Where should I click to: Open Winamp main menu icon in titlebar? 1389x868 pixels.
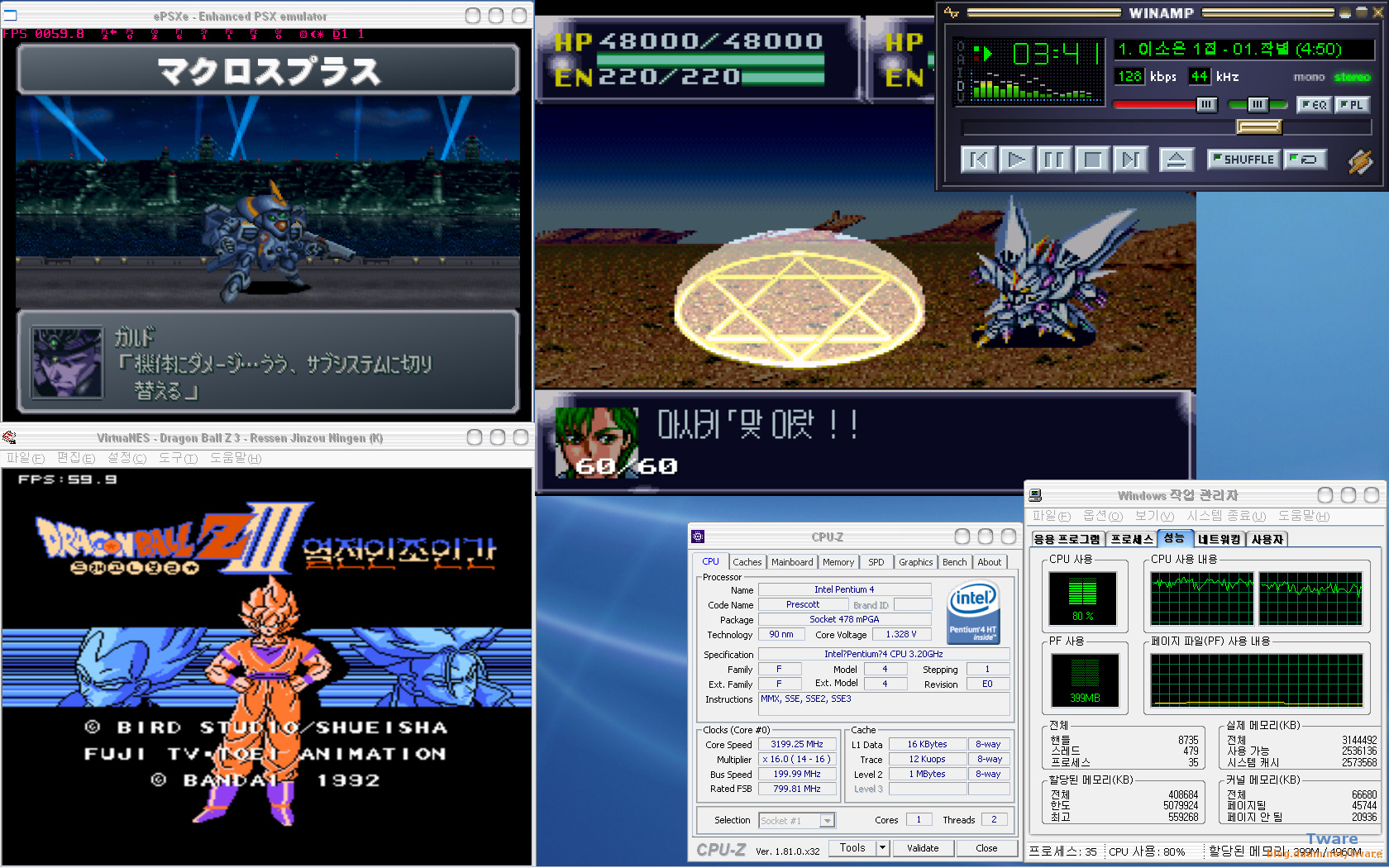point(952,12)
